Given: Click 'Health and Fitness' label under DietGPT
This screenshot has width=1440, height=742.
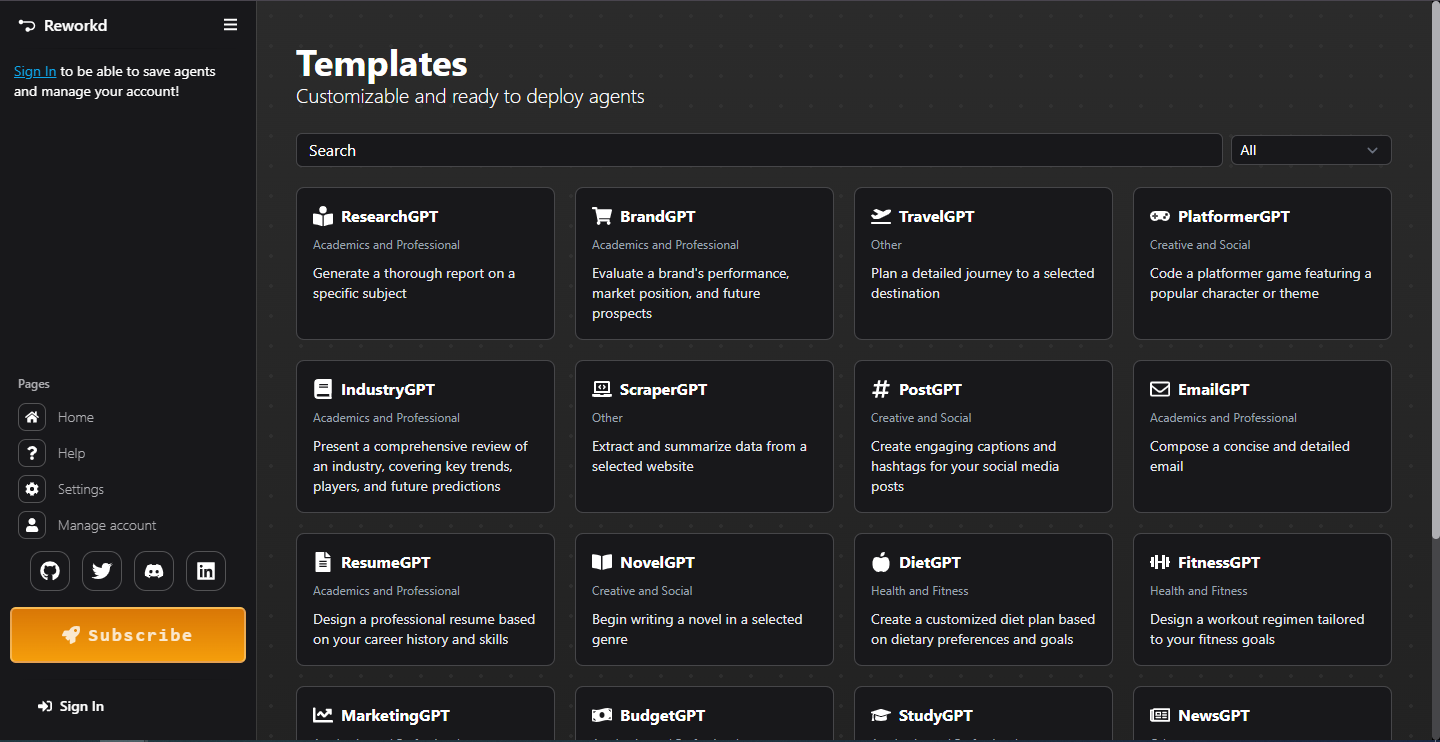Looking at the screenshot, I should tap(919, 591).
